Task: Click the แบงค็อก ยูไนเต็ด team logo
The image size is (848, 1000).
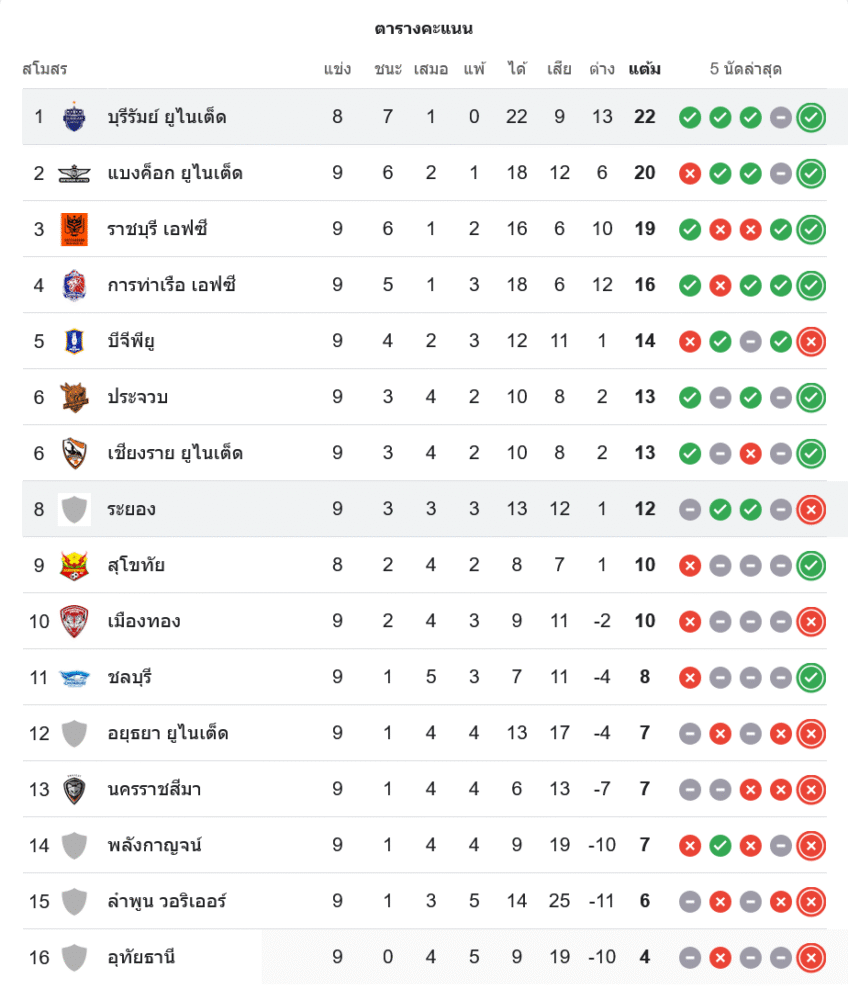Action: point(74,173)
